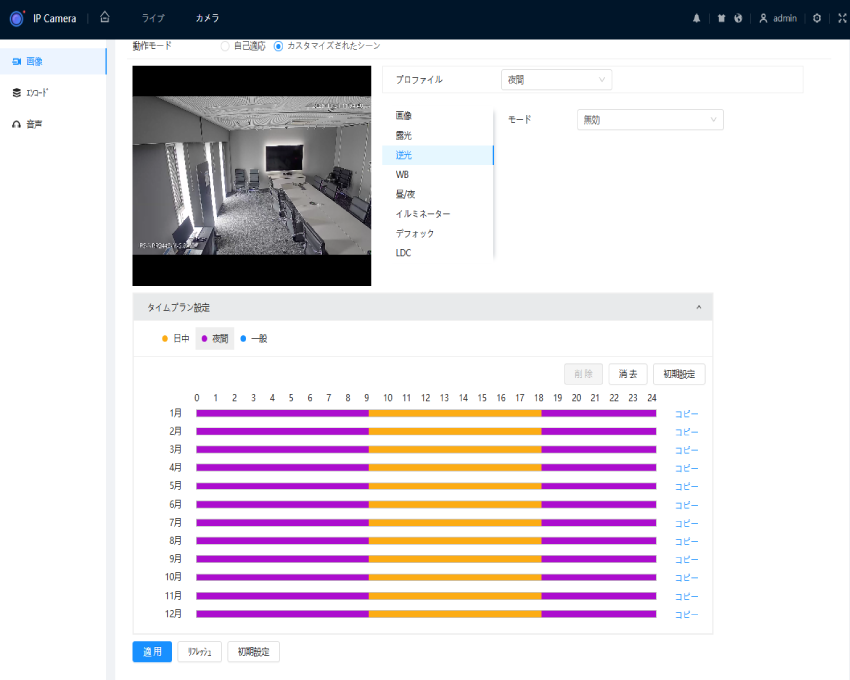The image size is (850, 680).
Task: Click the IP Camera logo icon
Action: point(17,18)
